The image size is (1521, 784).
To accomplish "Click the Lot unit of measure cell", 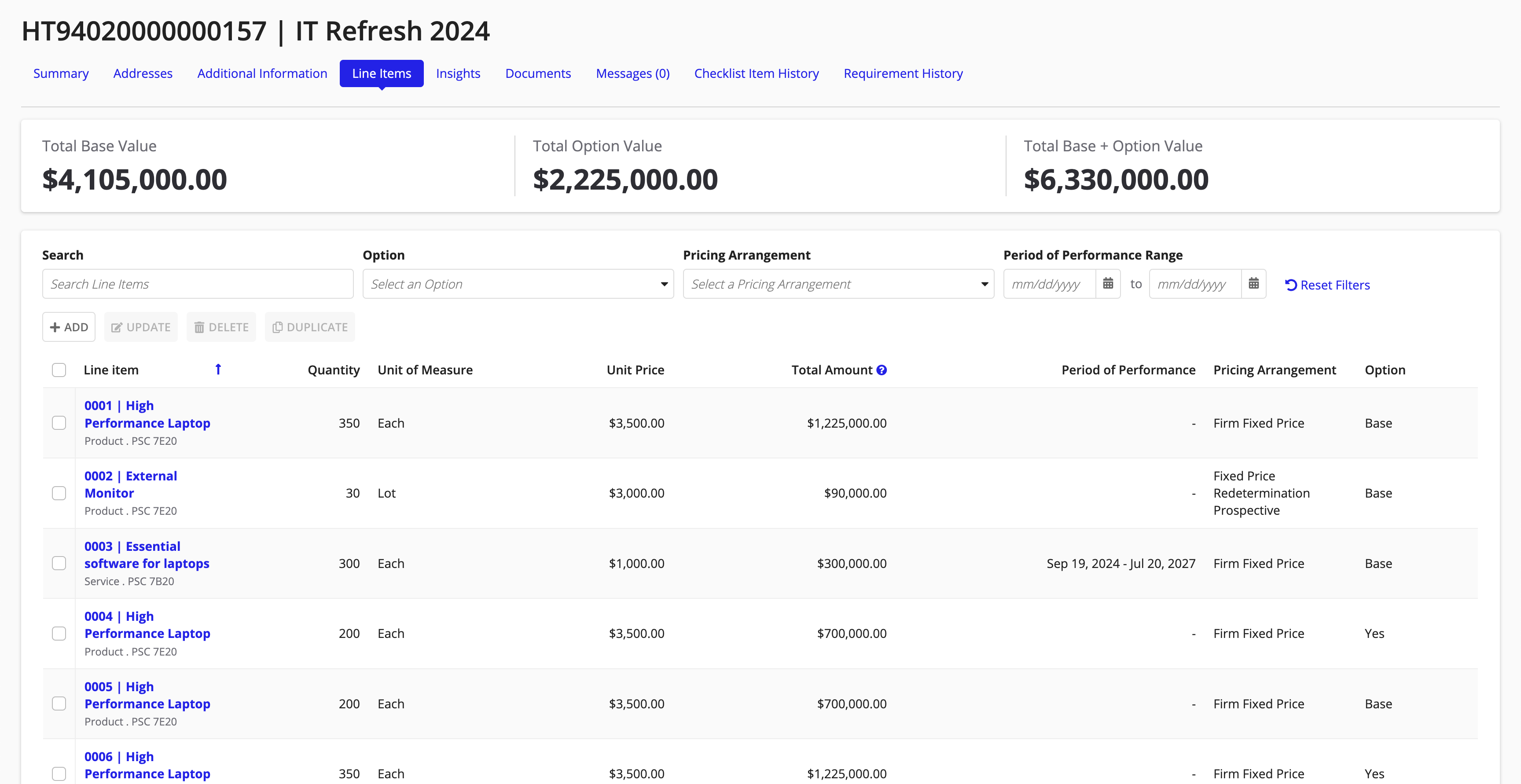I will pos(387,493).
